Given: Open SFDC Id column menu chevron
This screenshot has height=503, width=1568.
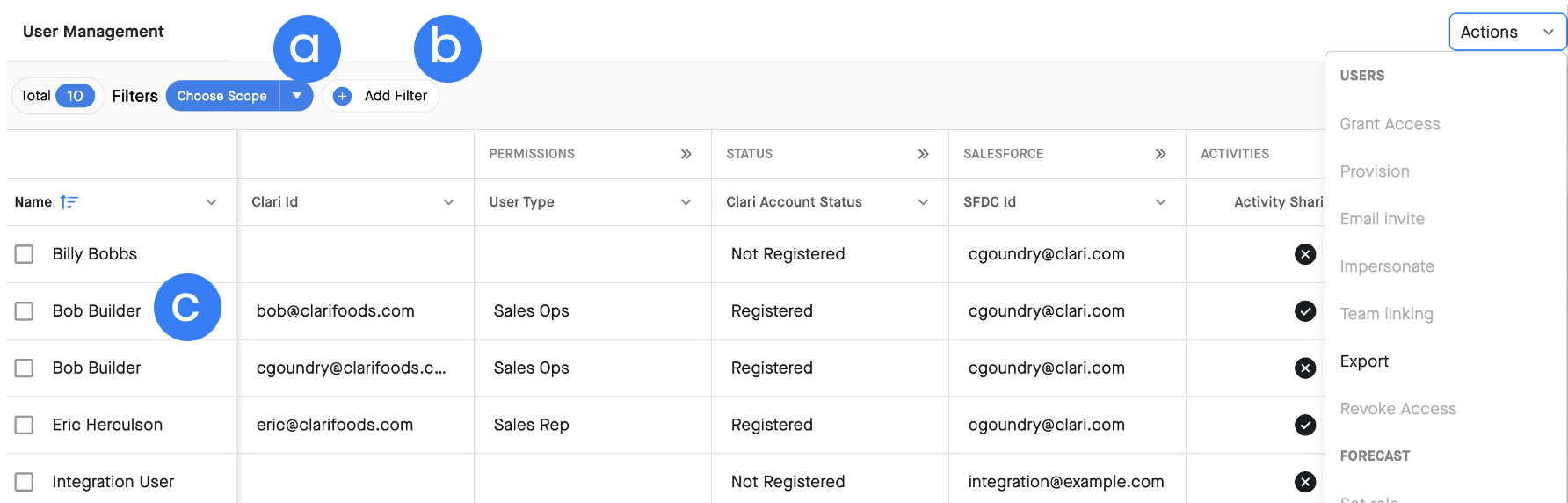Looking at the screenshot, I should coord(1160,202).
